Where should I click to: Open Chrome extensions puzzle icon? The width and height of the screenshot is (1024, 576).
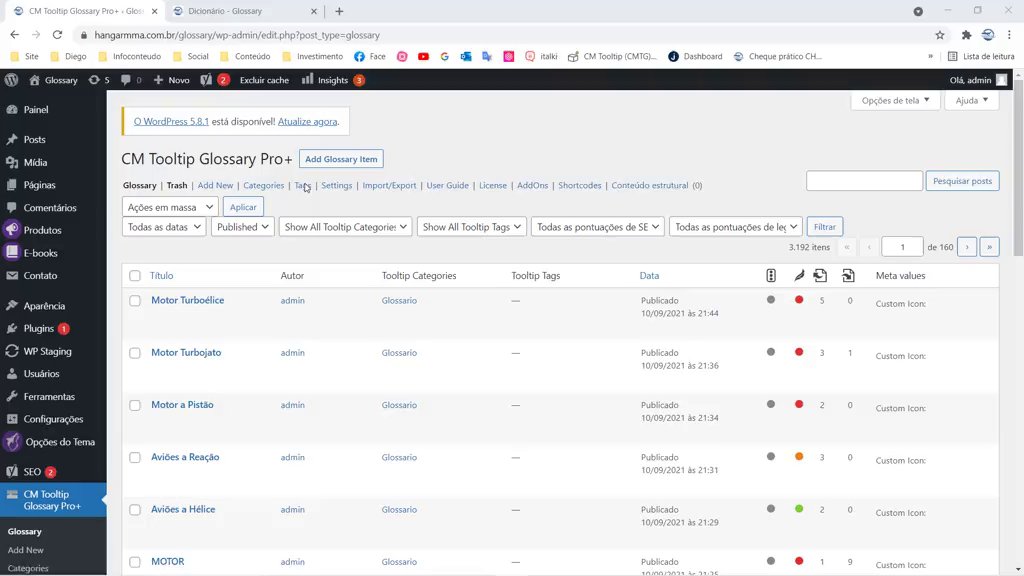point(966,35)
